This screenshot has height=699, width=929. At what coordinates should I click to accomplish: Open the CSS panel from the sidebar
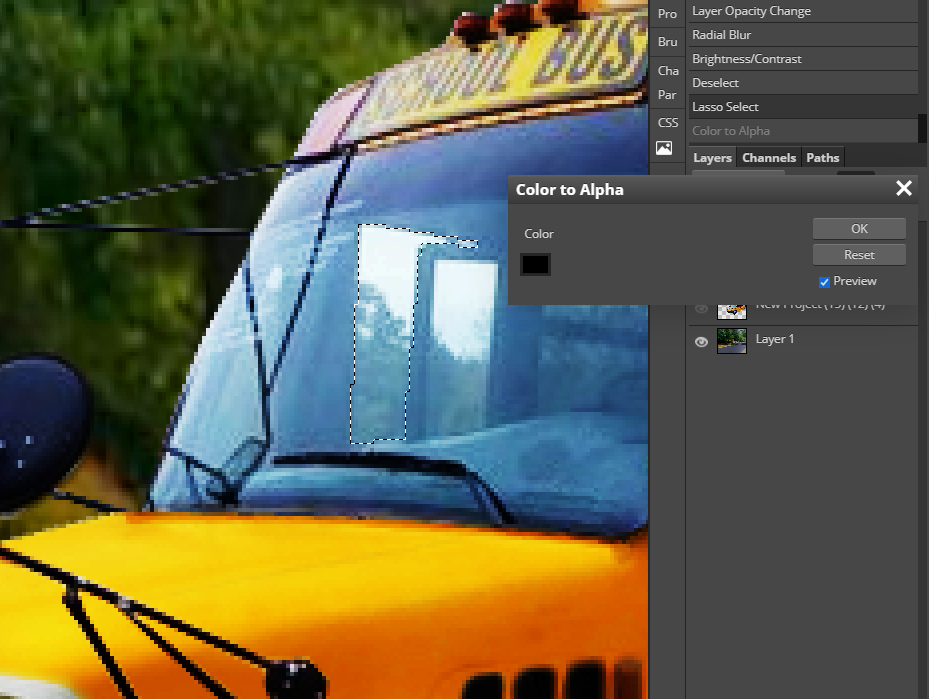coord(666,122)
